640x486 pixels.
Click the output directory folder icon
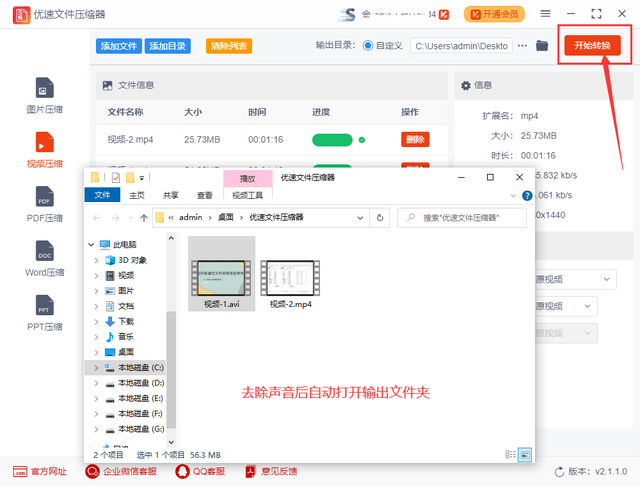click(542, 46)
